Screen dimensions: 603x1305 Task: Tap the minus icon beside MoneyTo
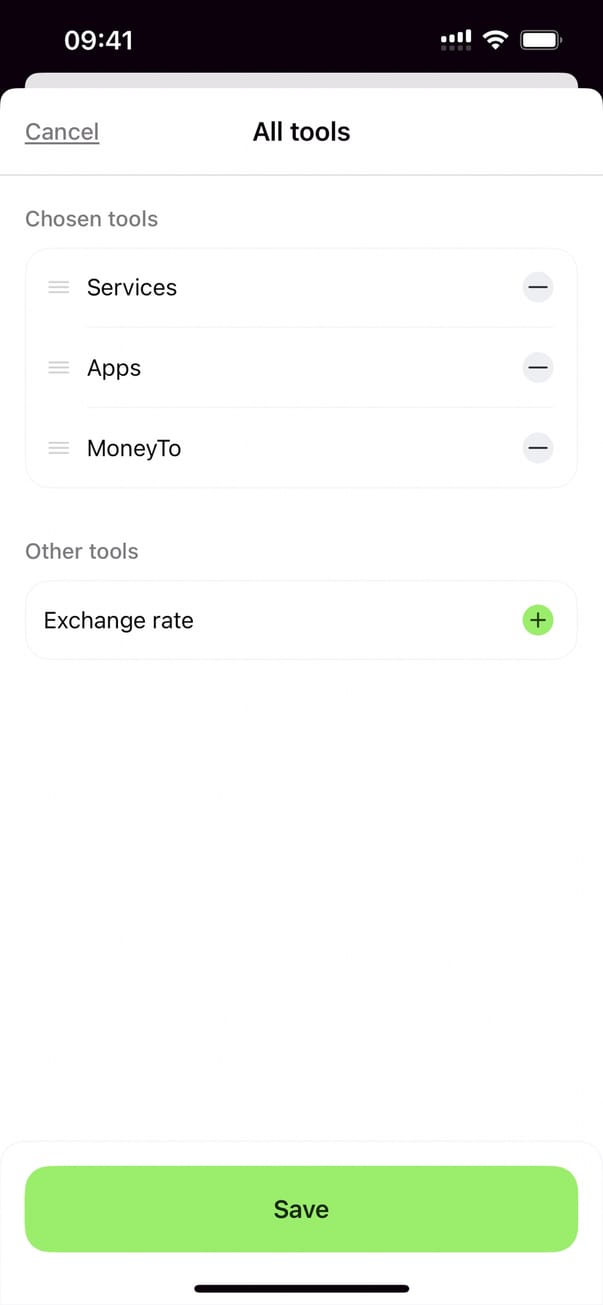[x=538, y=448]
